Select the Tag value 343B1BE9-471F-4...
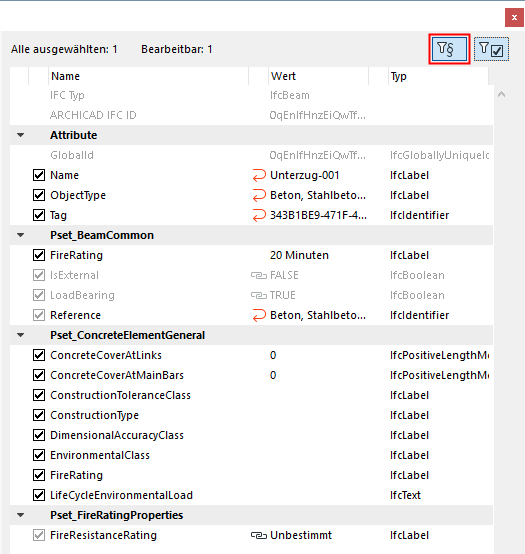 (318, 215)
